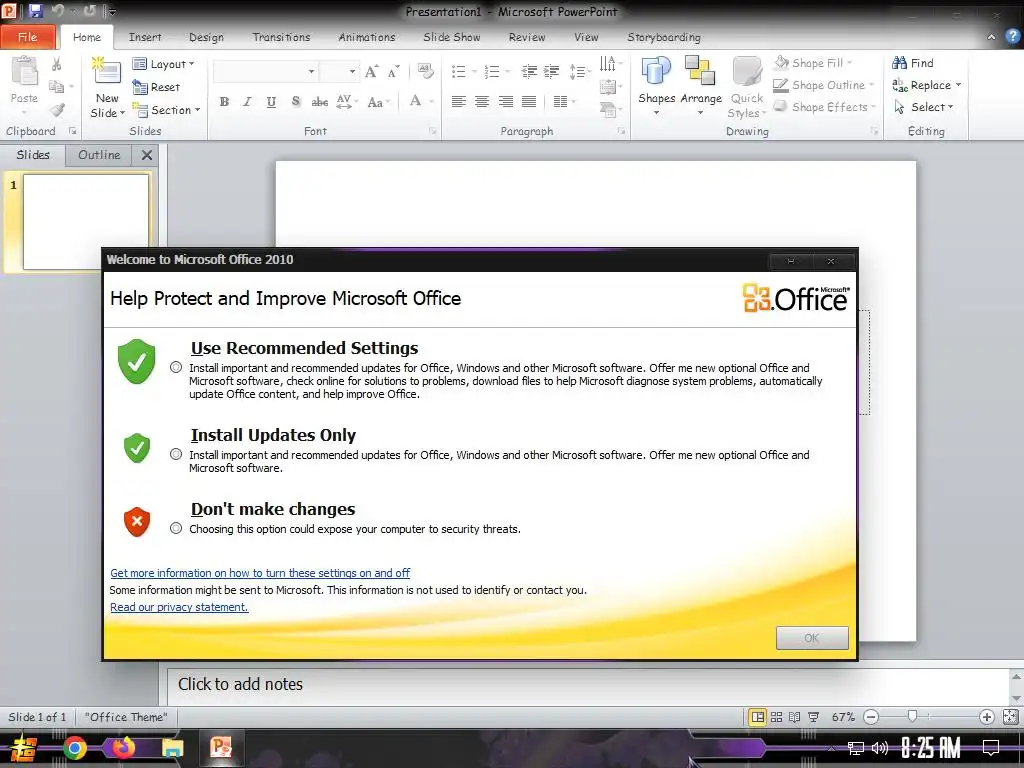The width and height of the screenshot is (1024, 768).
Task: Toggle Italic formatting
Action: point(248,102)
